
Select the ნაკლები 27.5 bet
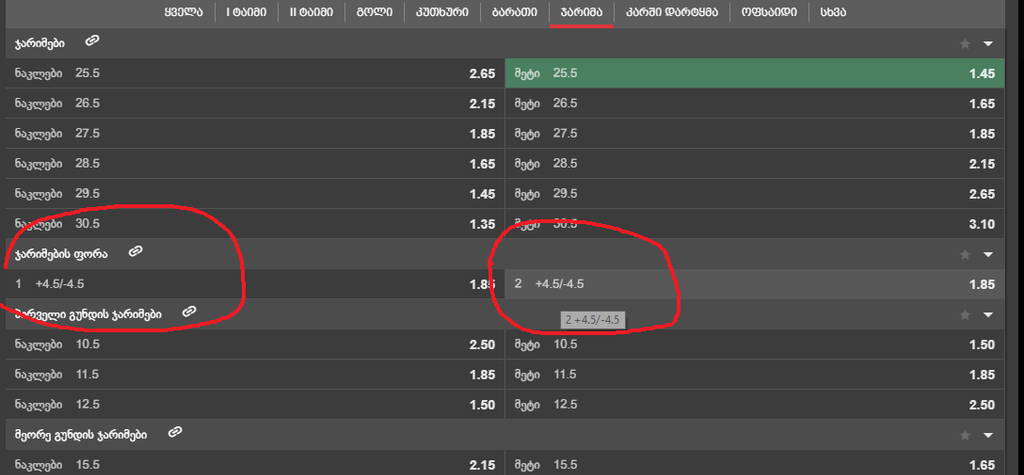(255, 133)
